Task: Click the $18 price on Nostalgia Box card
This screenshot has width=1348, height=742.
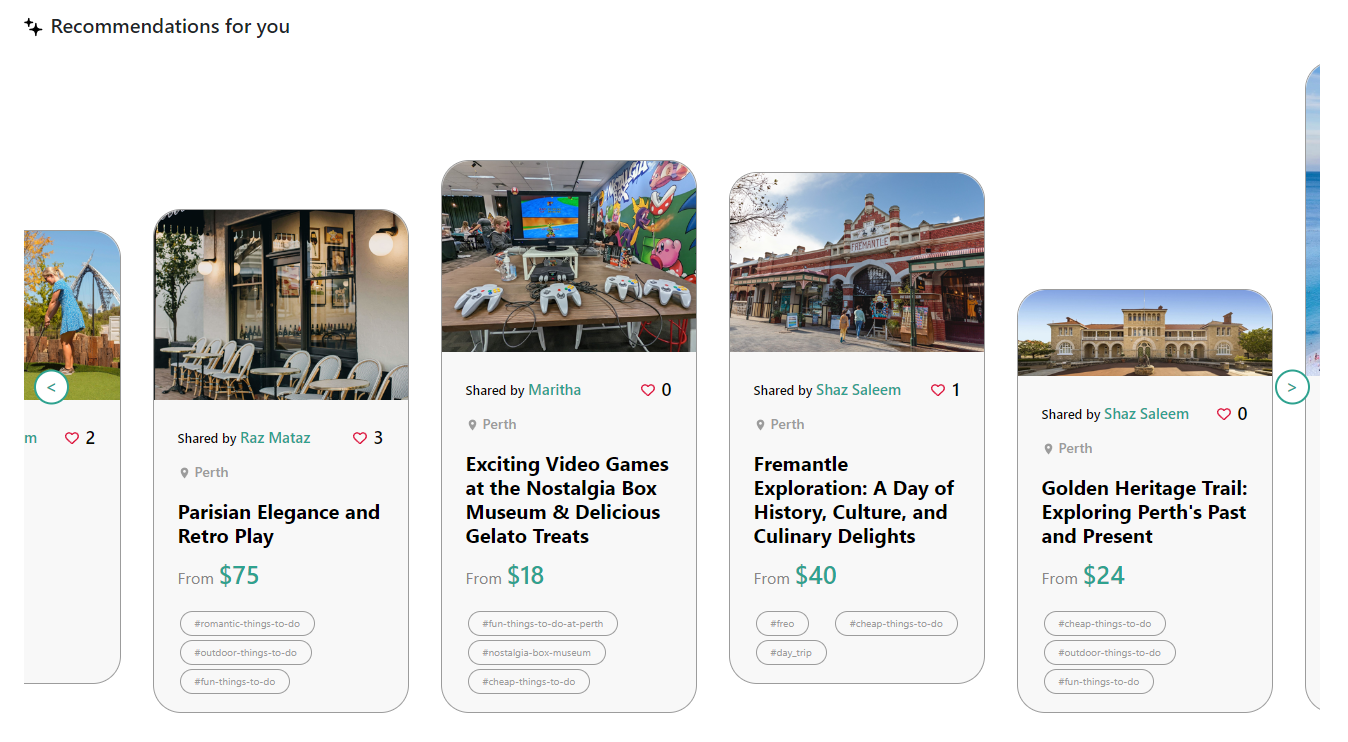Action: (x=526, y=576)
